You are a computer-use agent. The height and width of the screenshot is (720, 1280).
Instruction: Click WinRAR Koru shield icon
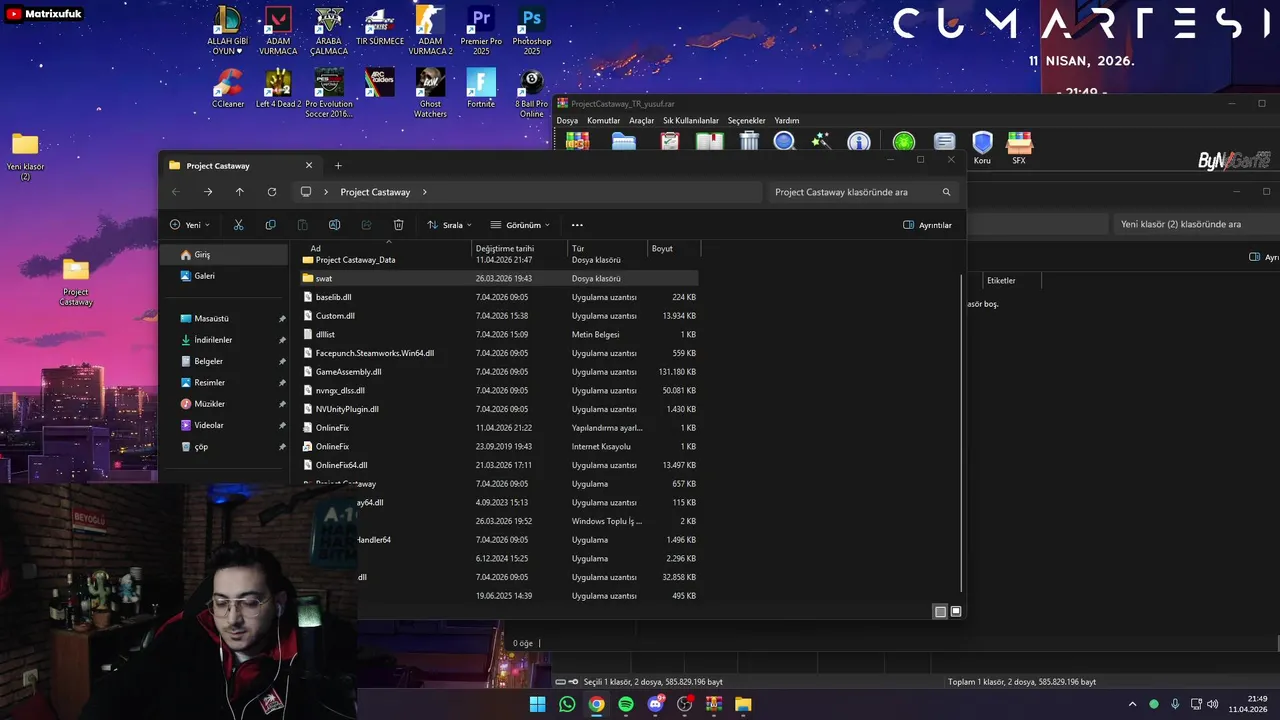982,147
